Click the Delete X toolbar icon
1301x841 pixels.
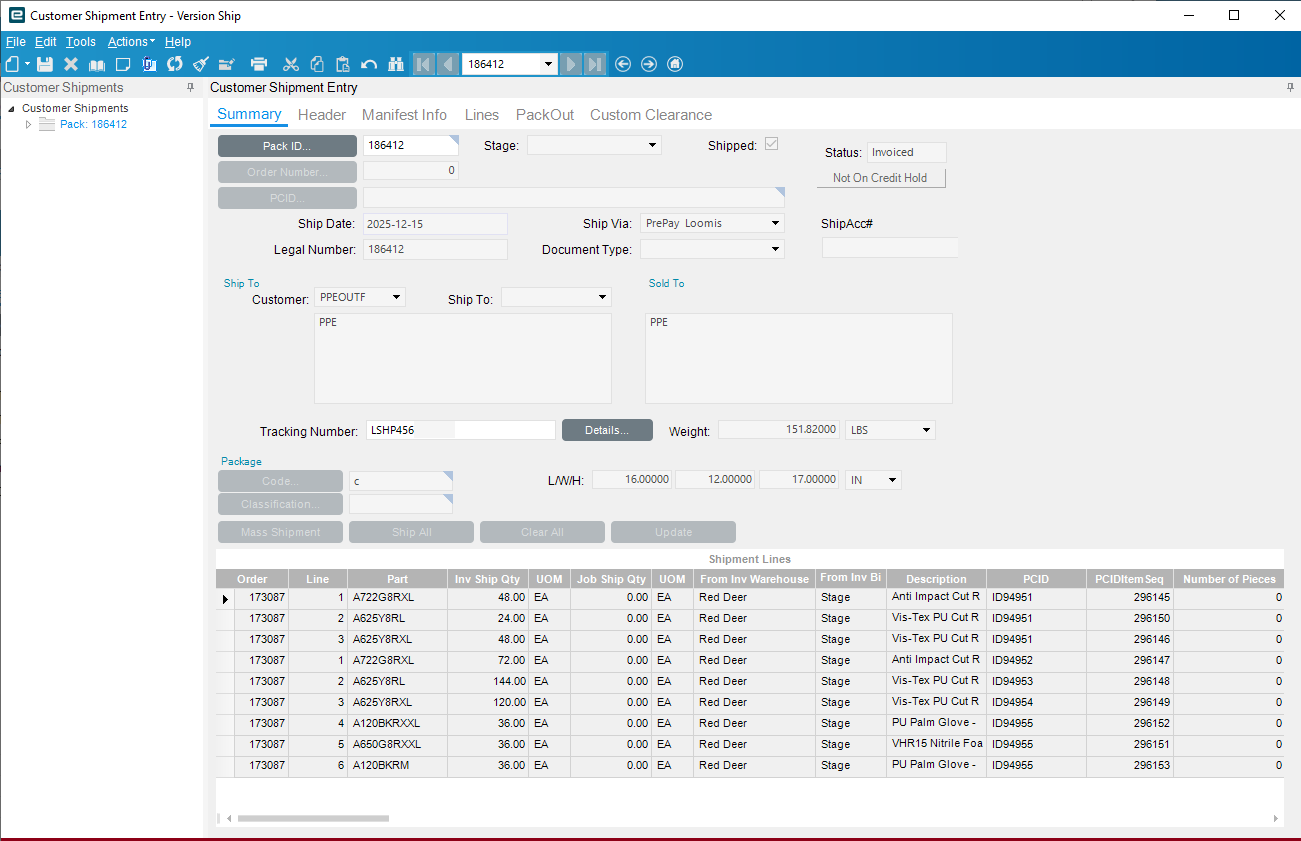(x=71, y=64)
